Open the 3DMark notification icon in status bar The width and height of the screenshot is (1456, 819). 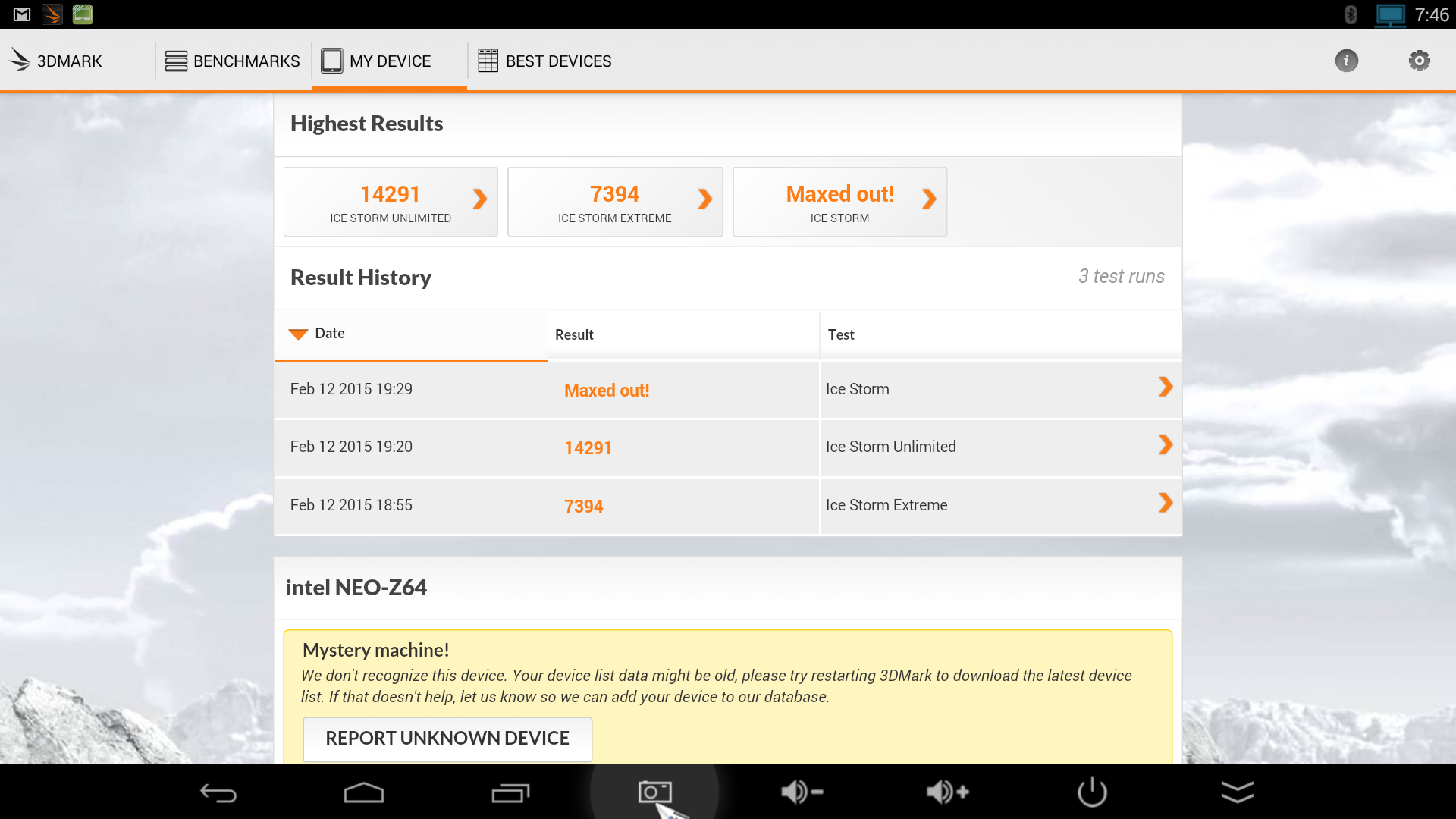coord(52,14)
